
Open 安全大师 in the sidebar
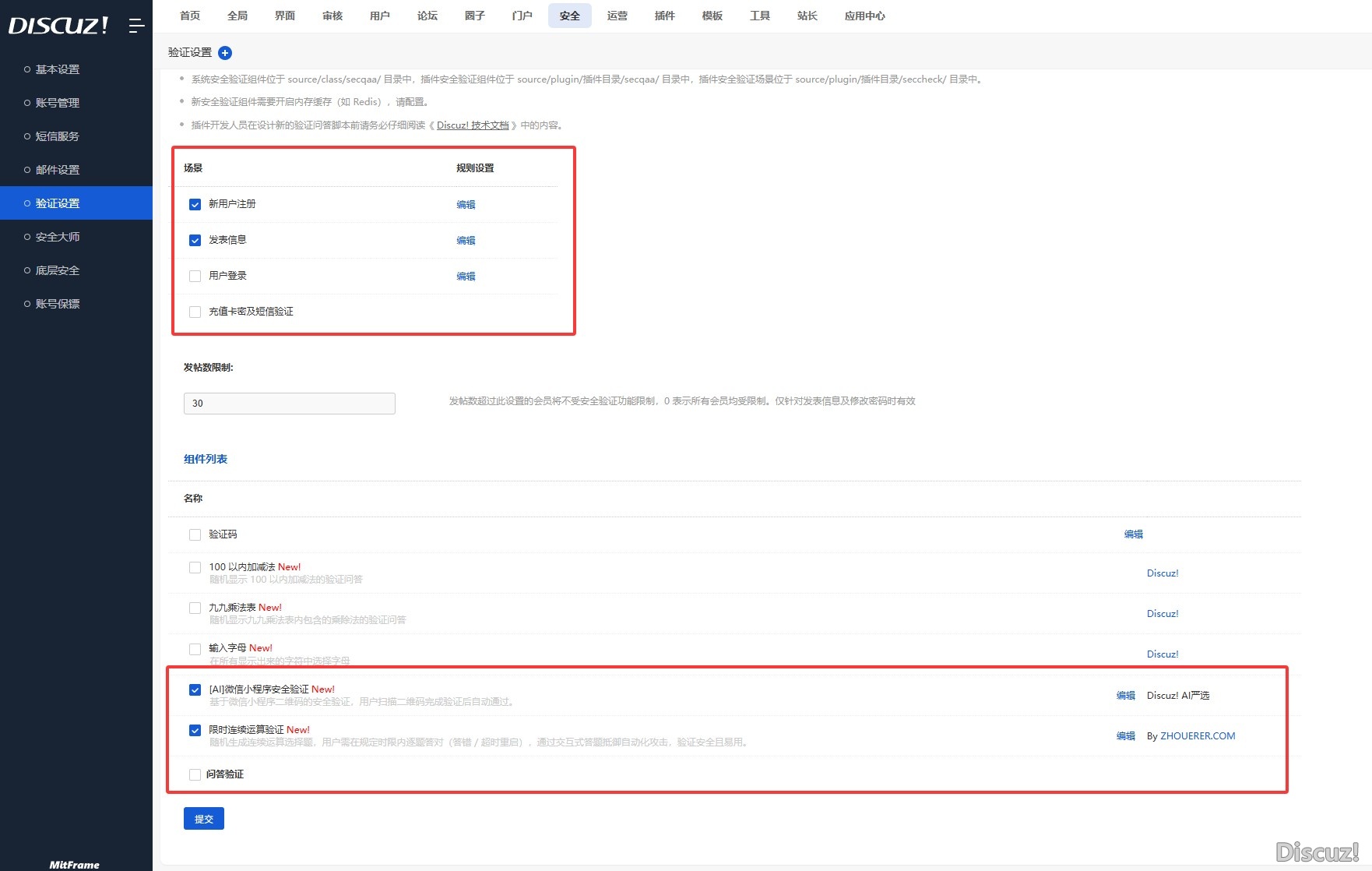pos(58,237)
